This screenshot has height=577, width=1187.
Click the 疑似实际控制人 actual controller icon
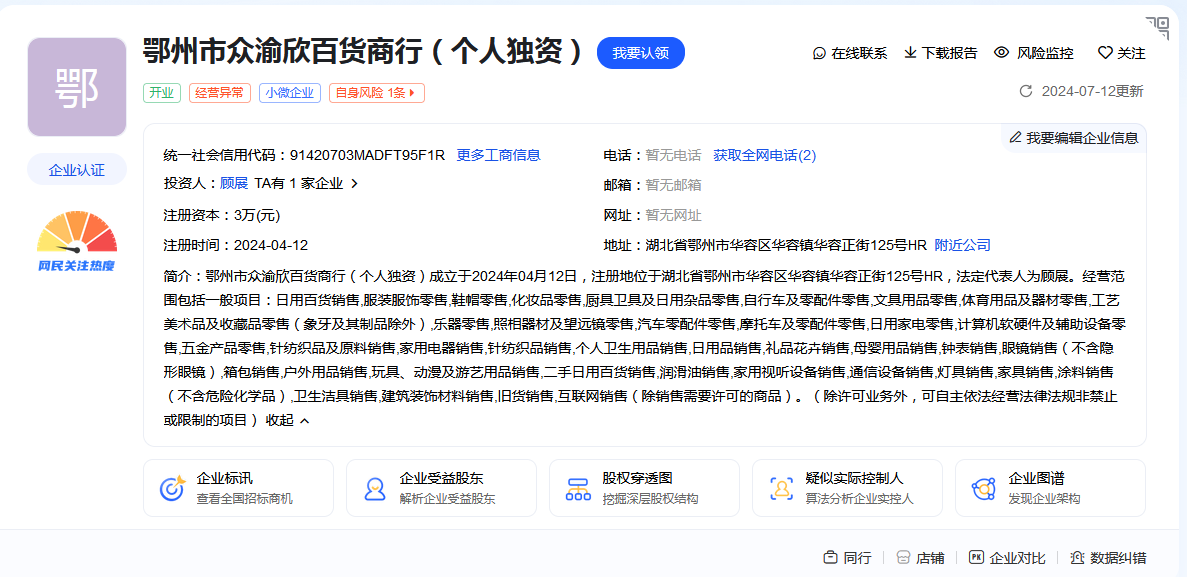tap(780, 487)
